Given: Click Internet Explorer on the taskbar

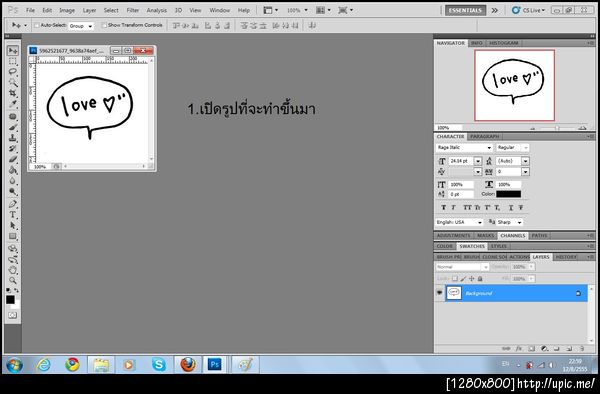Looking at the screenshot, I should point(43,365).
